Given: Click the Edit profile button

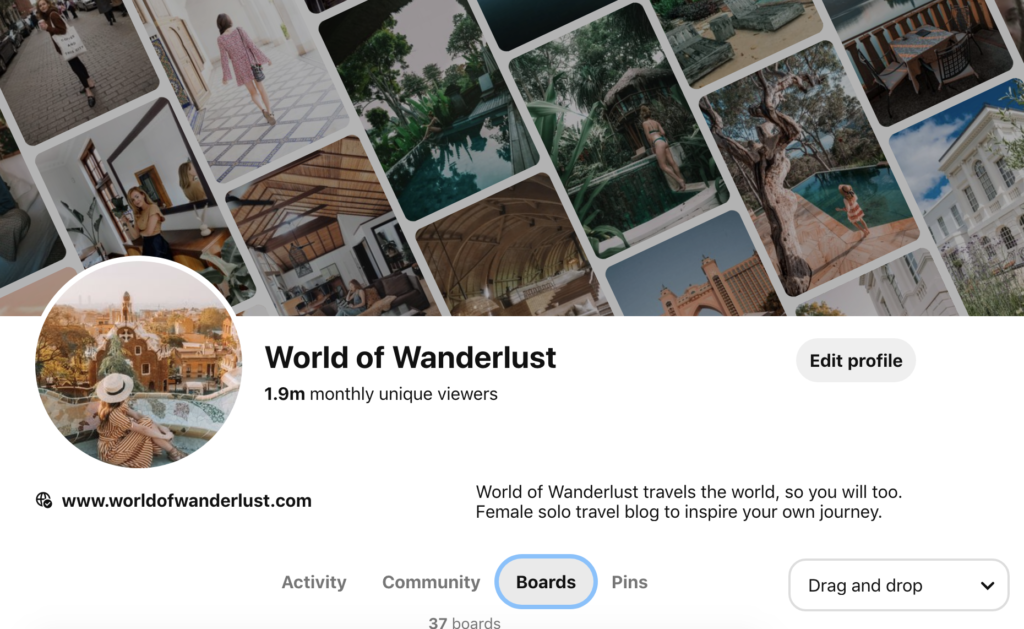Looking at the screenshot, I should [x=856, y=361].
